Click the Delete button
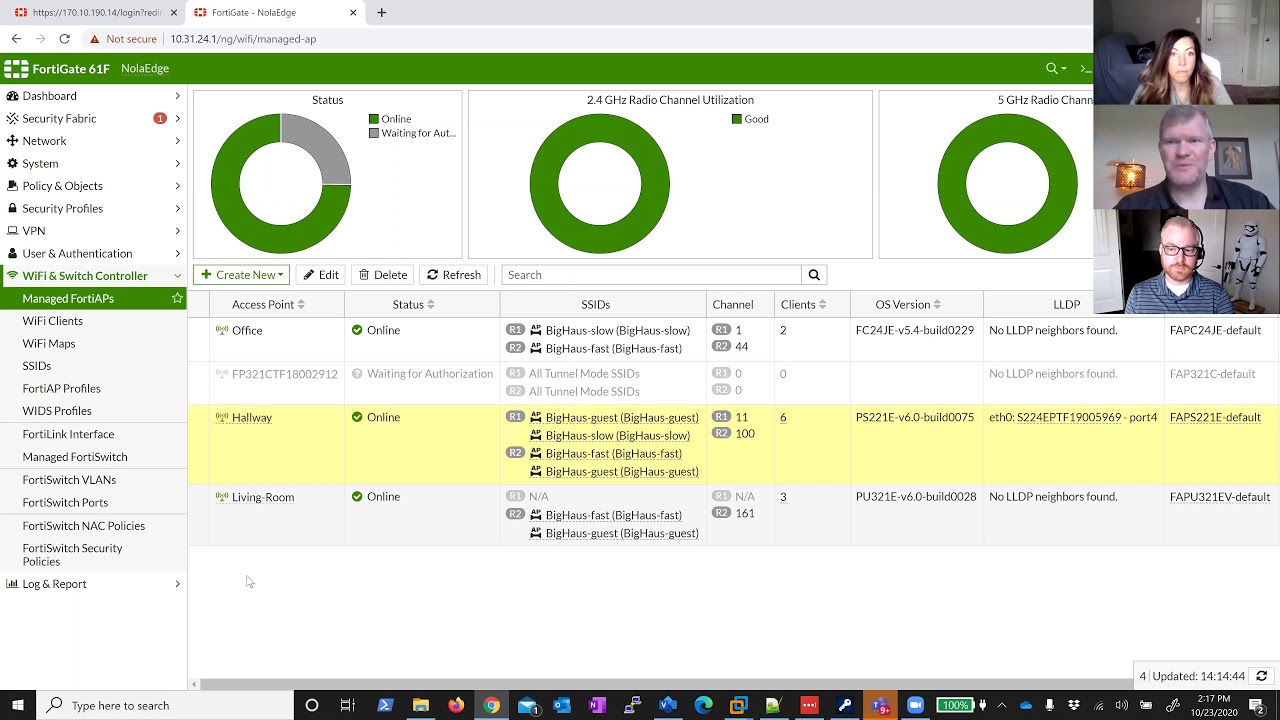 (383, 275)
